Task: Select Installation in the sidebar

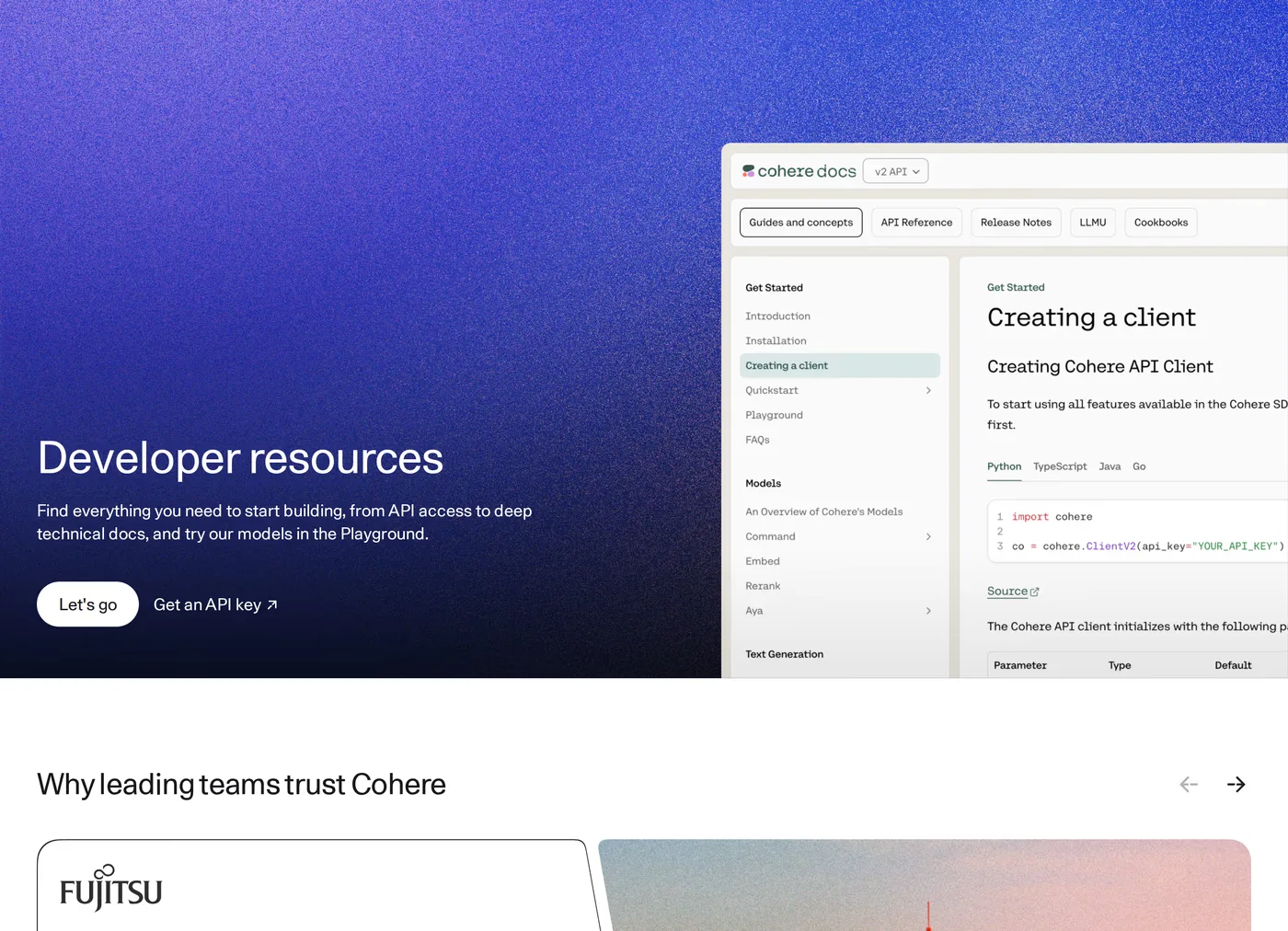Action: [x=776, y=341]
